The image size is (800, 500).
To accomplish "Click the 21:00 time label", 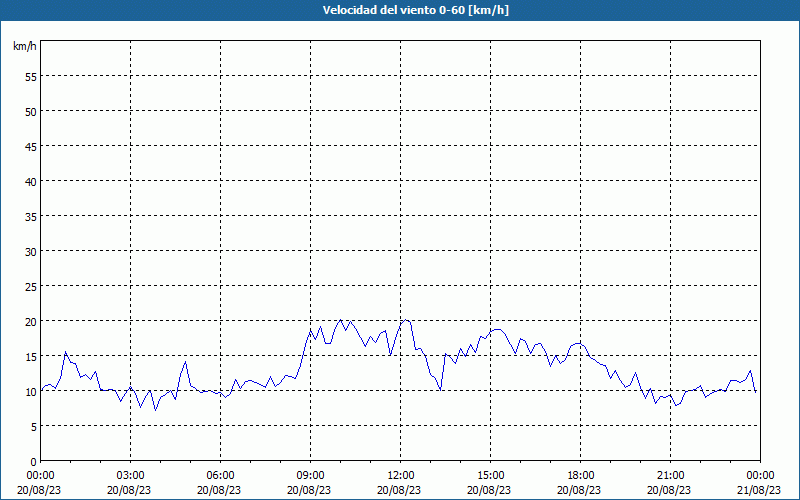I will coord(670,476).
